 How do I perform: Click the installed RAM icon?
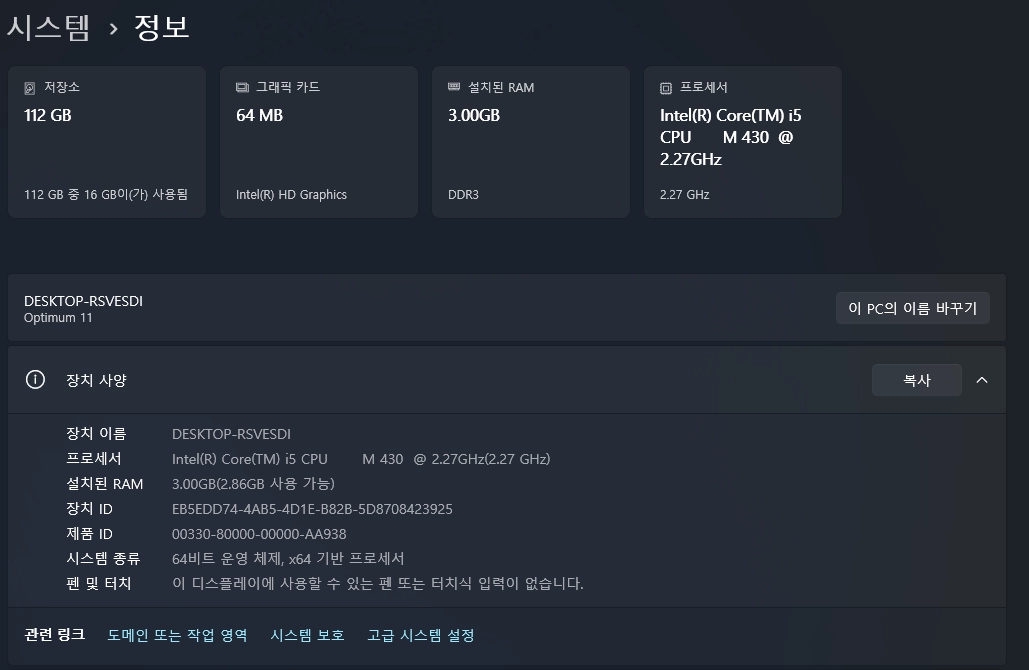coord(453,87)
